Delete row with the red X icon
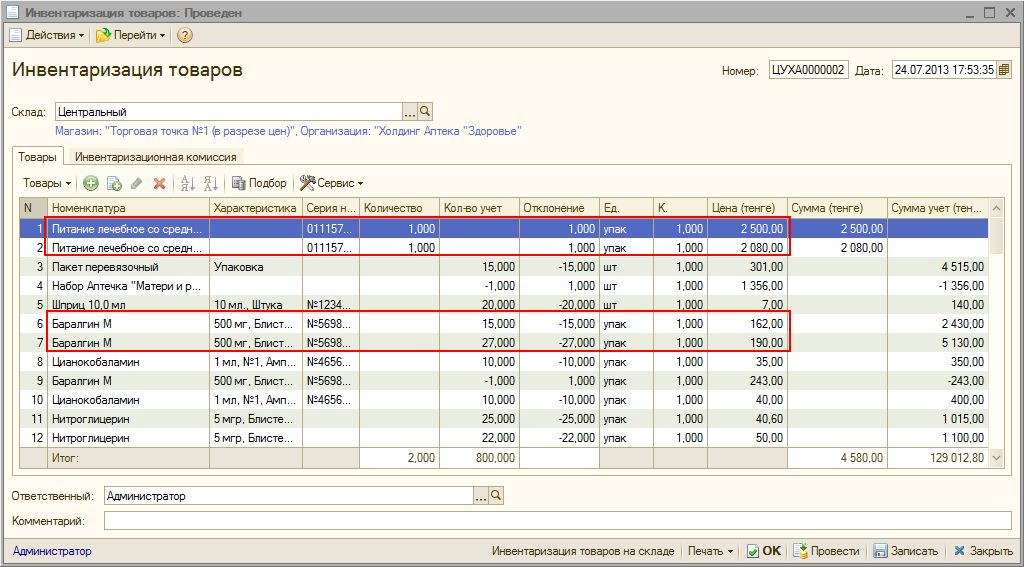This screenshot has height=567, width=1024. tap(159, 183)
